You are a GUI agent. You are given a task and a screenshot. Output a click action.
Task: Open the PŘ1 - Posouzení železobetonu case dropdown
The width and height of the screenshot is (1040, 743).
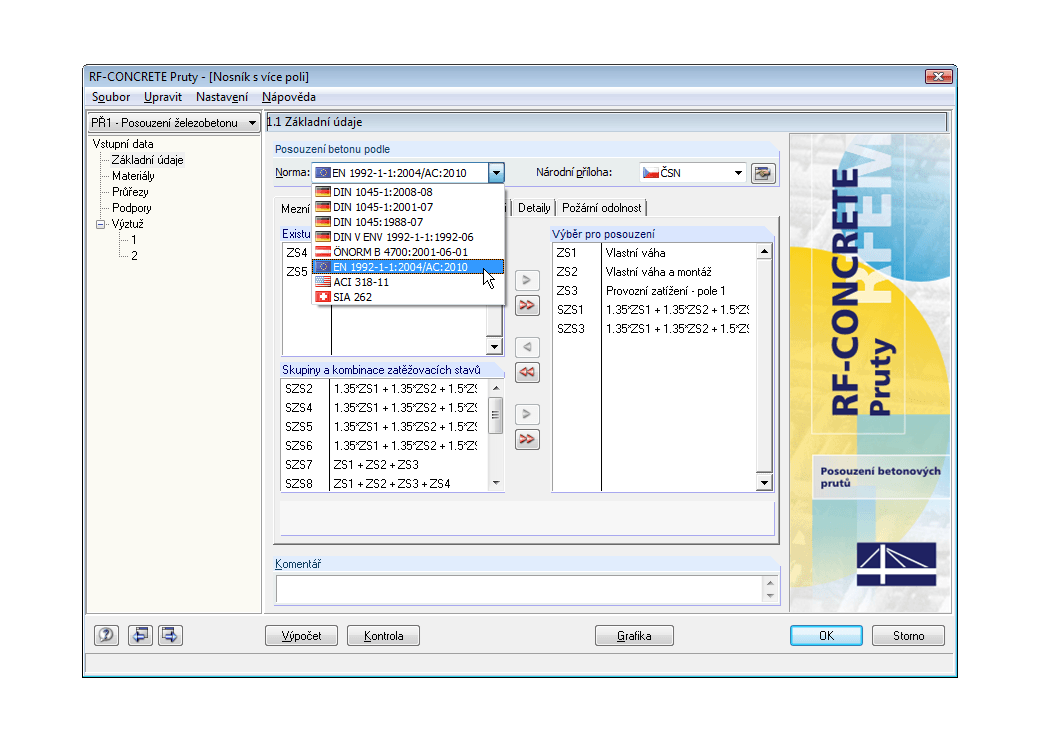coord(252,123)
